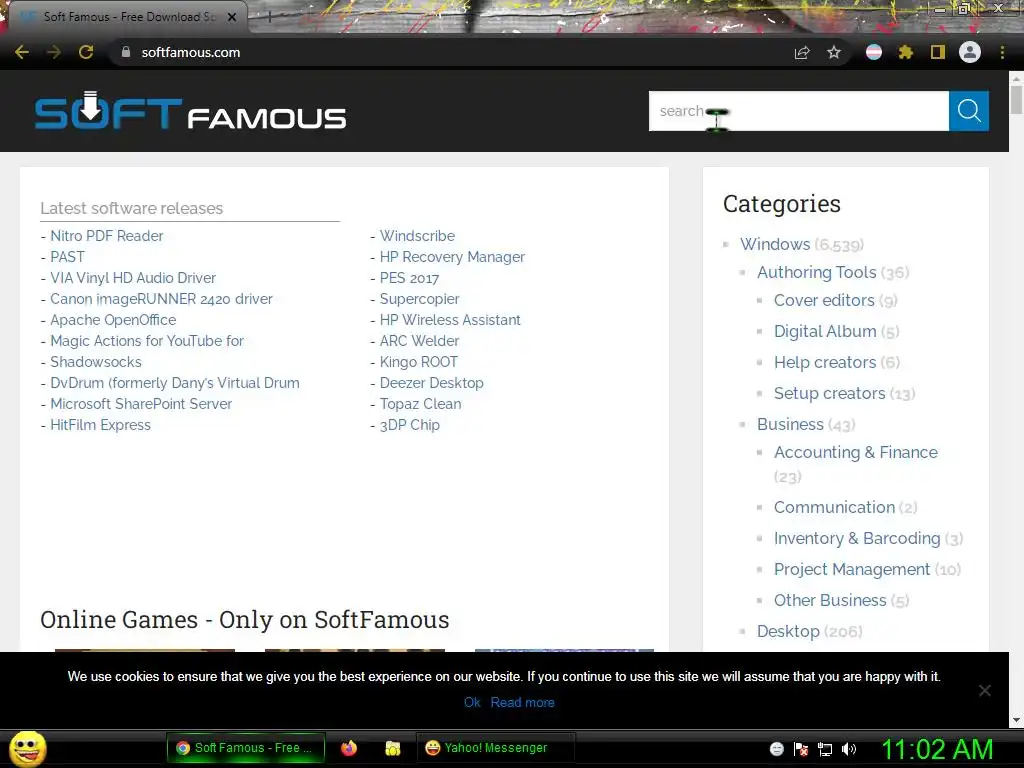Open the Windows category
Screen dimensions: 1024x768
[x=775, y=244]
